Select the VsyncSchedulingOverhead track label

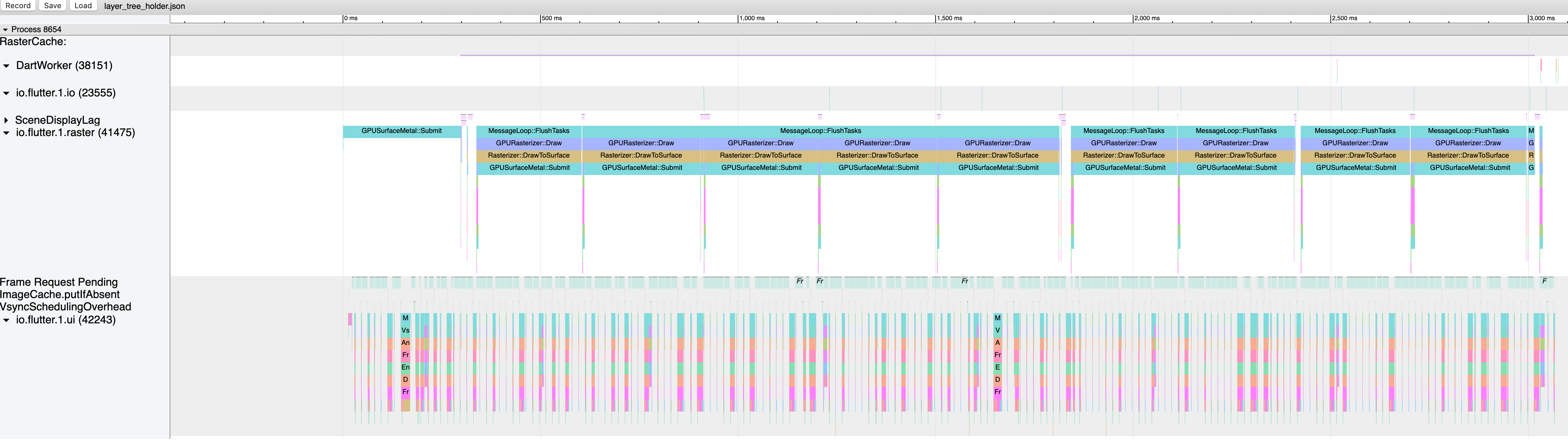(x=66, y=307)
